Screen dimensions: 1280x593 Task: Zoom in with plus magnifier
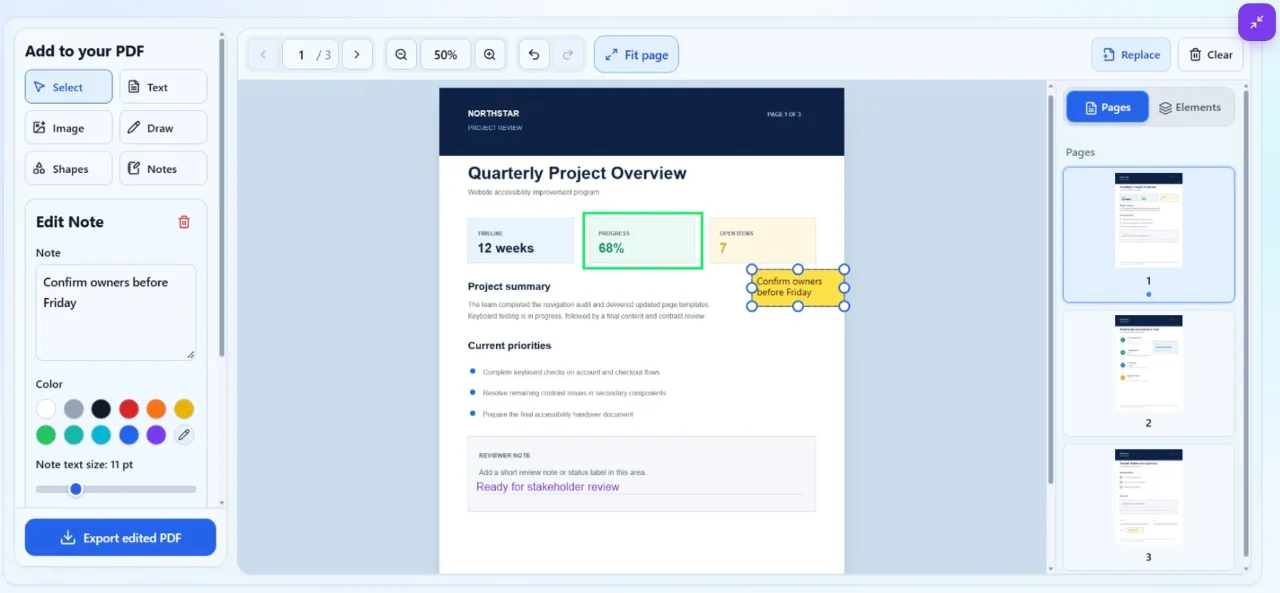pyautogui.click(x=489, y=55)
